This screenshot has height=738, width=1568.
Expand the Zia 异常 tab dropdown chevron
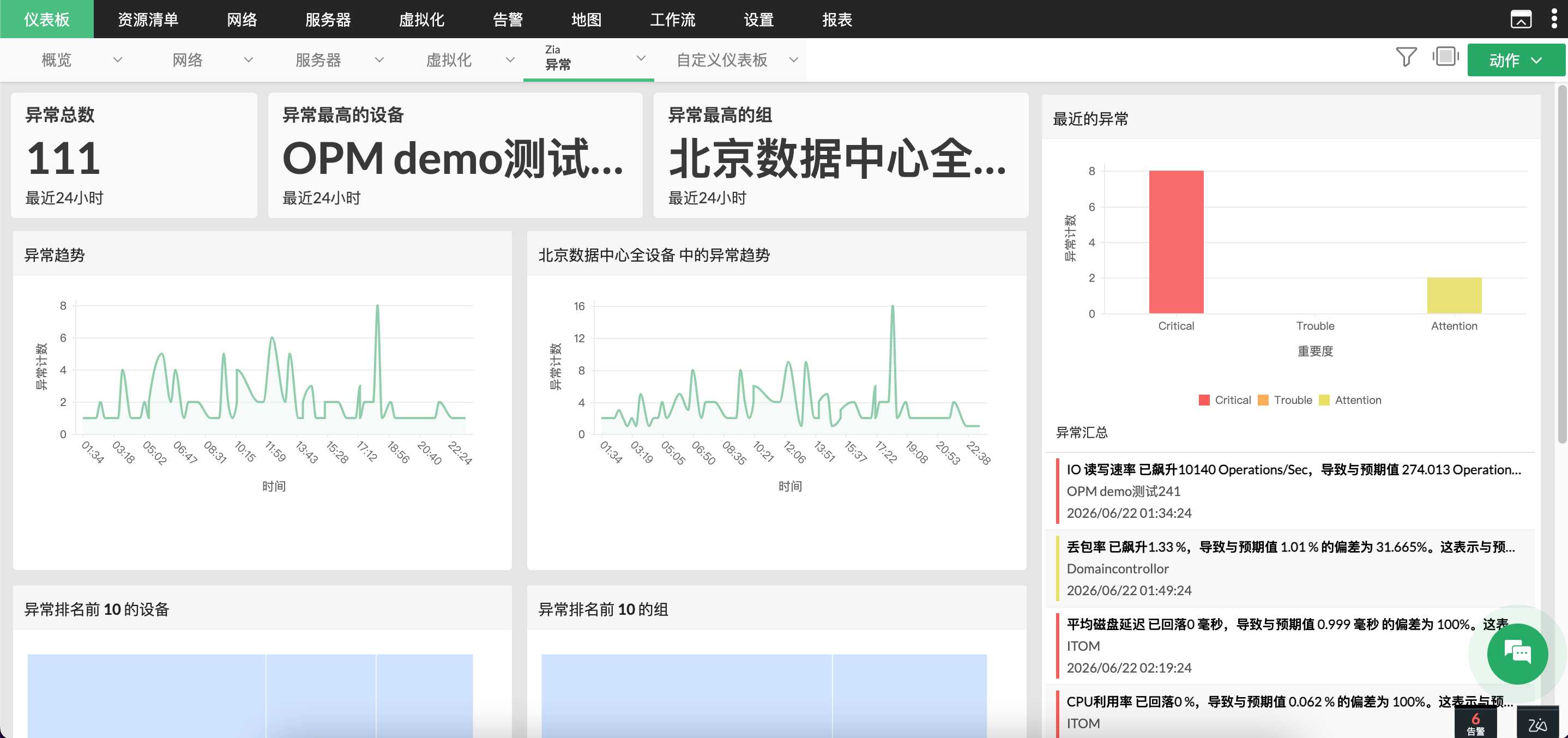coord(641,58)
